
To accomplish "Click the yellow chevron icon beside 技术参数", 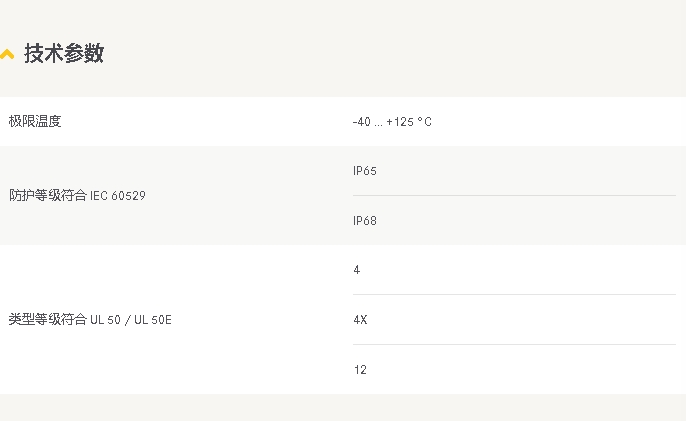I will point(7,54).
